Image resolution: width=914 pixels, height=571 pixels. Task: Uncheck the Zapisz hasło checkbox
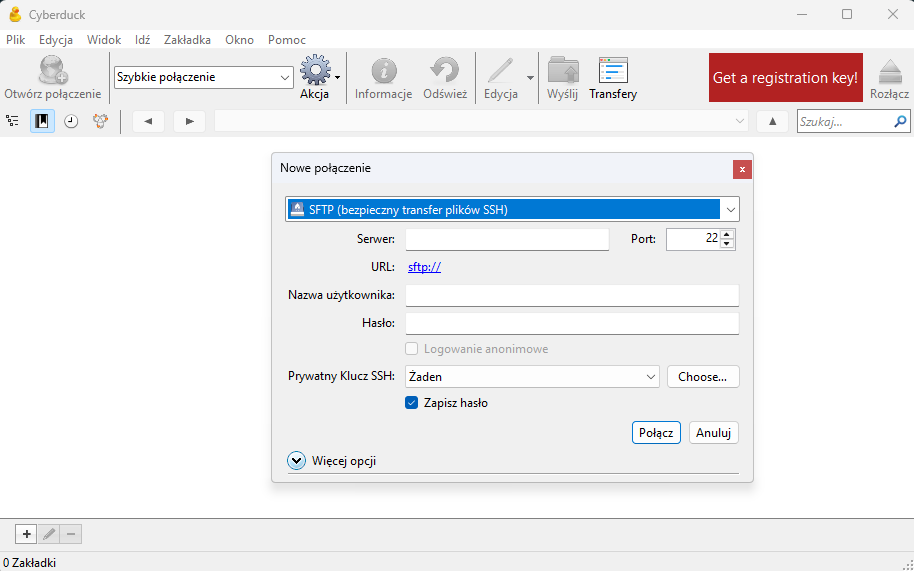pos(412,403)
